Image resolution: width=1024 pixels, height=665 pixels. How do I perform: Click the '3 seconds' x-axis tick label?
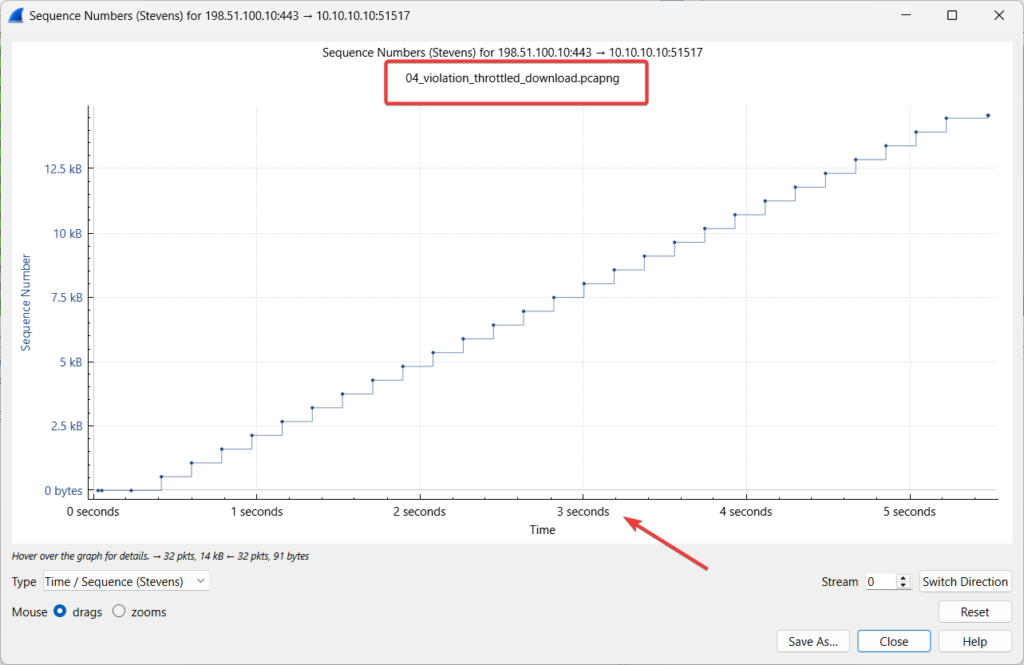[582, 512]
